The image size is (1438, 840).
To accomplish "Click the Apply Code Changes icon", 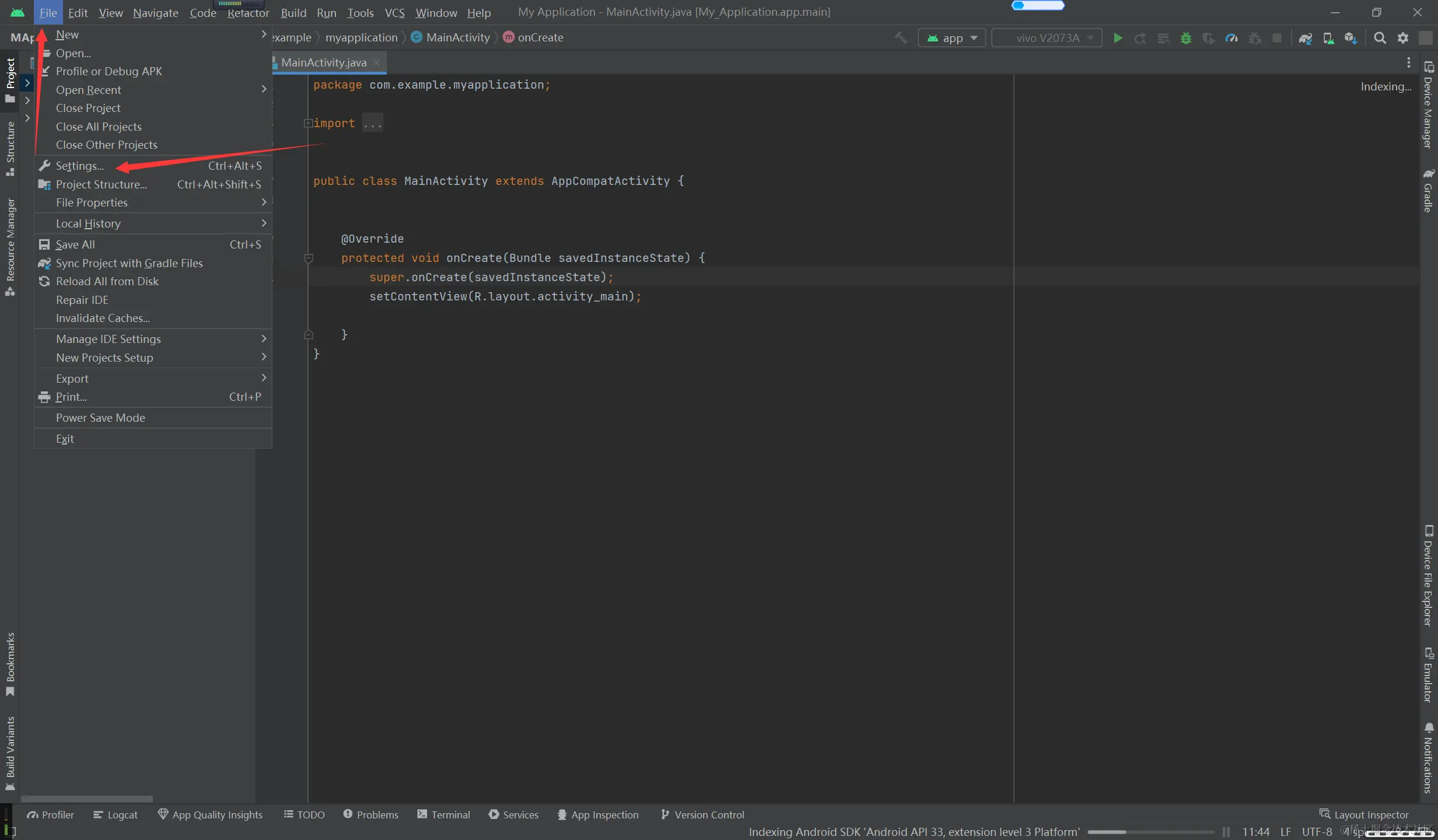I will (1163, 38).
